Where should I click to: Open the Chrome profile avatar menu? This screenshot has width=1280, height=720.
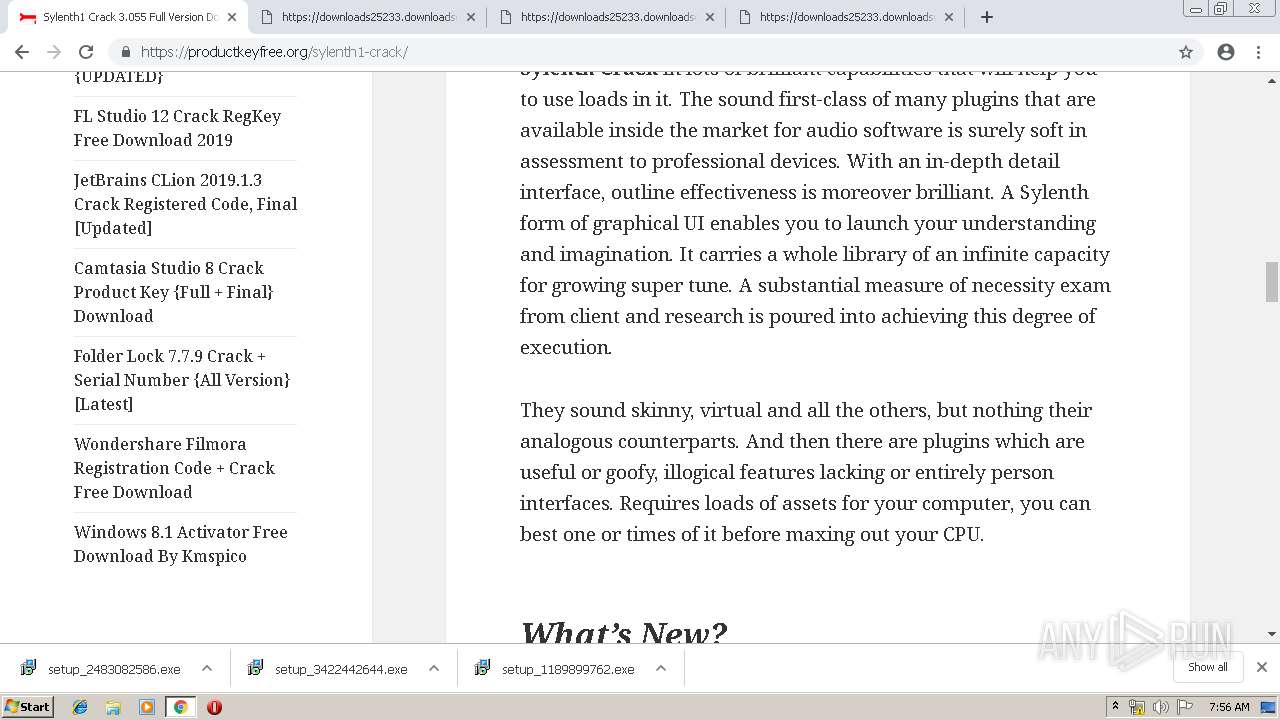point(1226,52)
